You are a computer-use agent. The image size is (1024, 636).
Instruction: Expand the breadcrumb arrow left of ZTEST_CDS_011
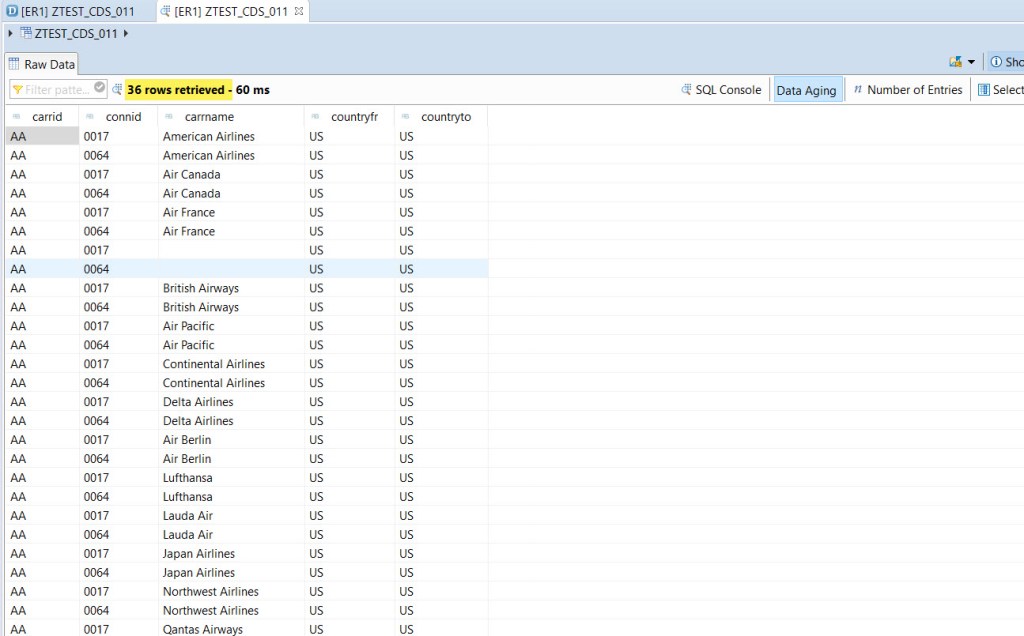click(8, 32)
